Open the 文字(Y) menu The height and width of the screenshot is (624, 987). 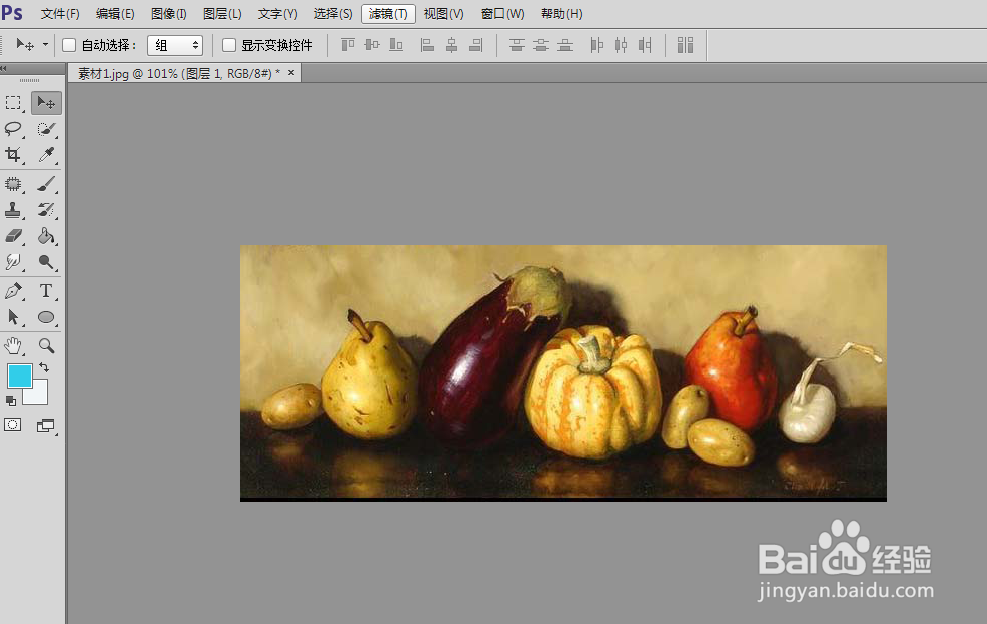click(278, 13)
